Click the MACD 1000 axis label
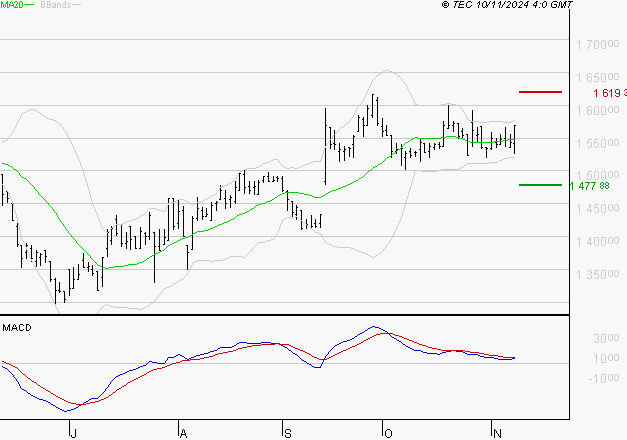The width and height of the screenshot is (627, 440). pyautogui.click(x=606, y=358)
